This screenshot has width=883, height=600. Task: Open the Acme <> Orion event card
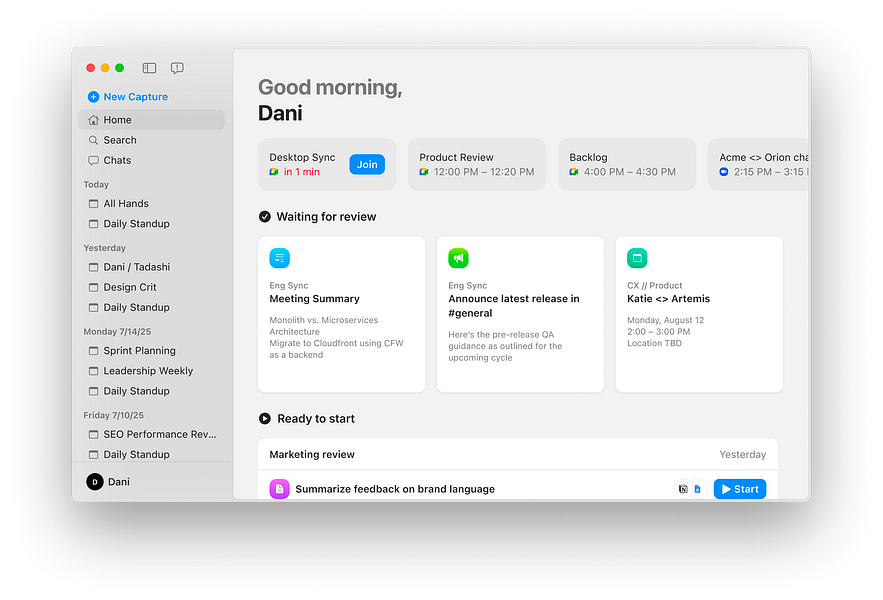[758, 165]
